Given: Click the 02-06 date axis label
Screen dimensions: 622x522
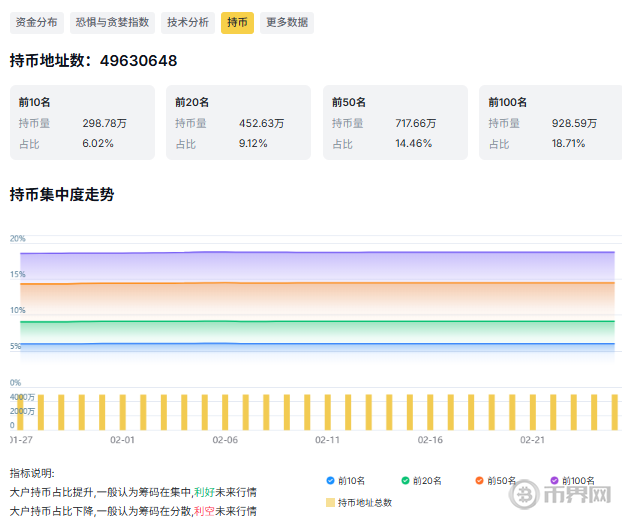Looking at the screenshot, I should [x=225, y=440].
